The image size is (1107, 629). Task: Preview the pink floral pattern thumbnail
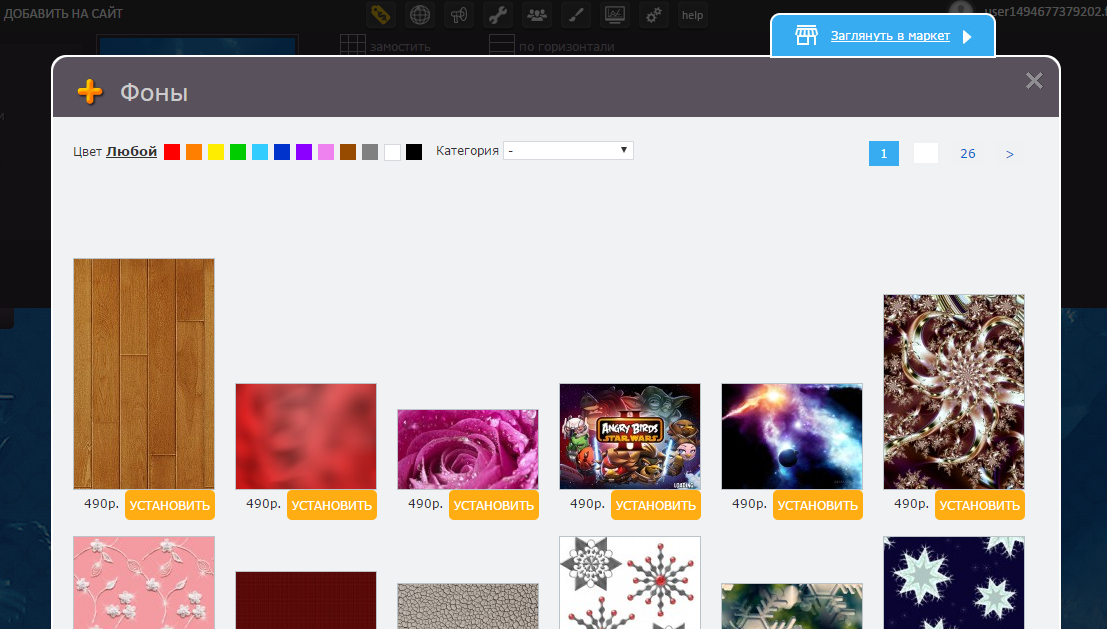(x=144, y=582)
